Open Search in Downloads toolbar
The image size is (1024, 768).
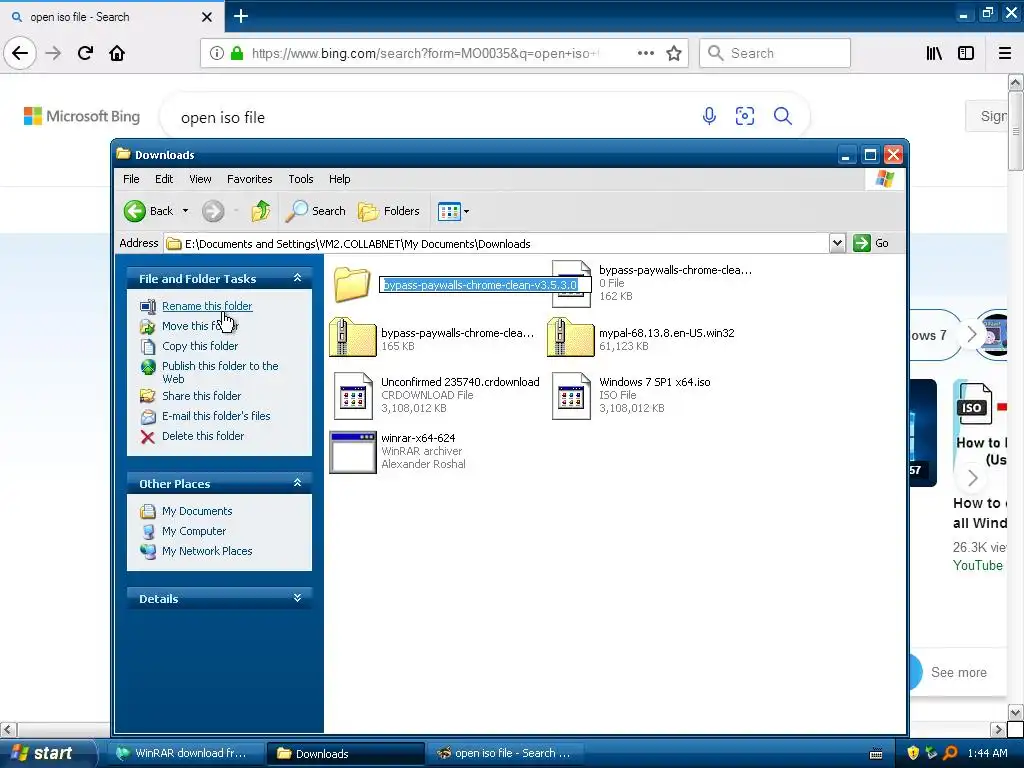pyautogui.click(x=315, y=211)
